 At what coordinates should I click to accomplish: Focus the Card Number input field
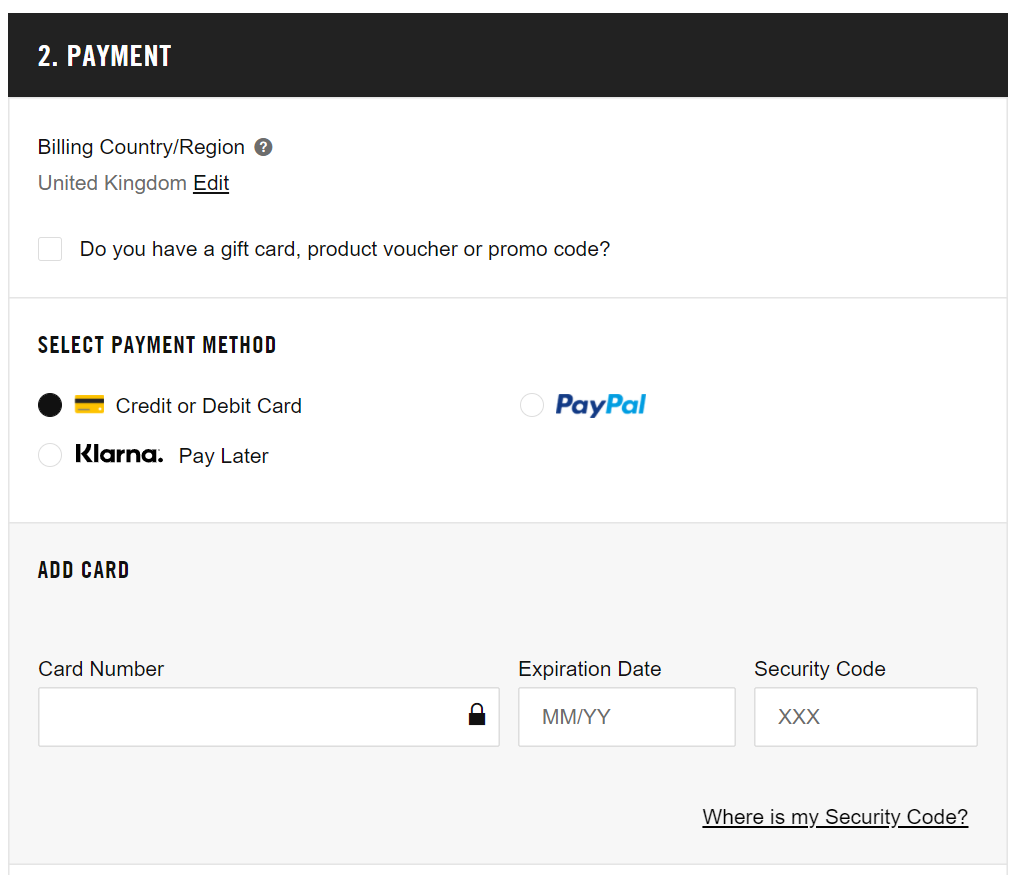(x=250, y=717)
